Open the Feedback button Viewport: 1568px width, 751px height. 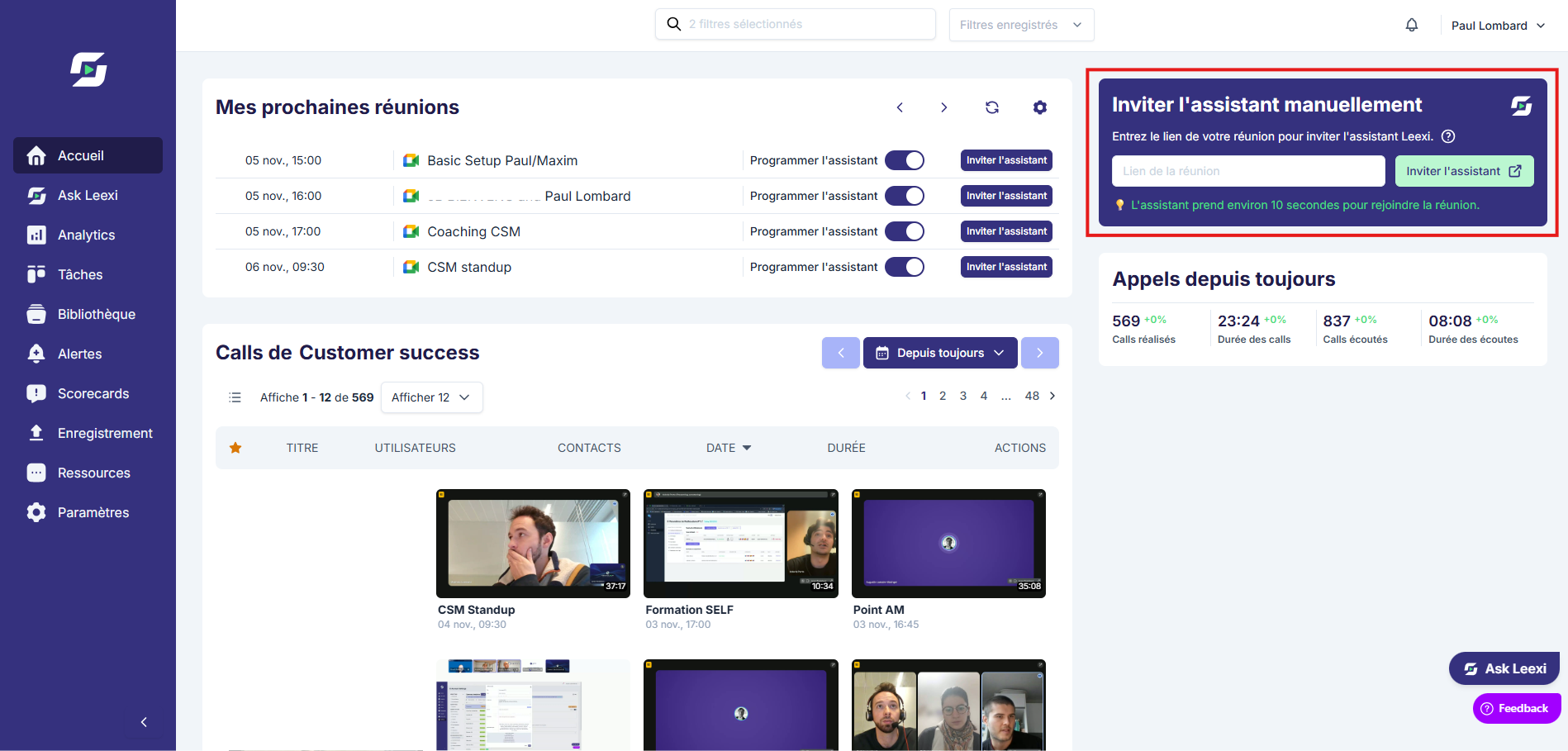pos(1517,708)
